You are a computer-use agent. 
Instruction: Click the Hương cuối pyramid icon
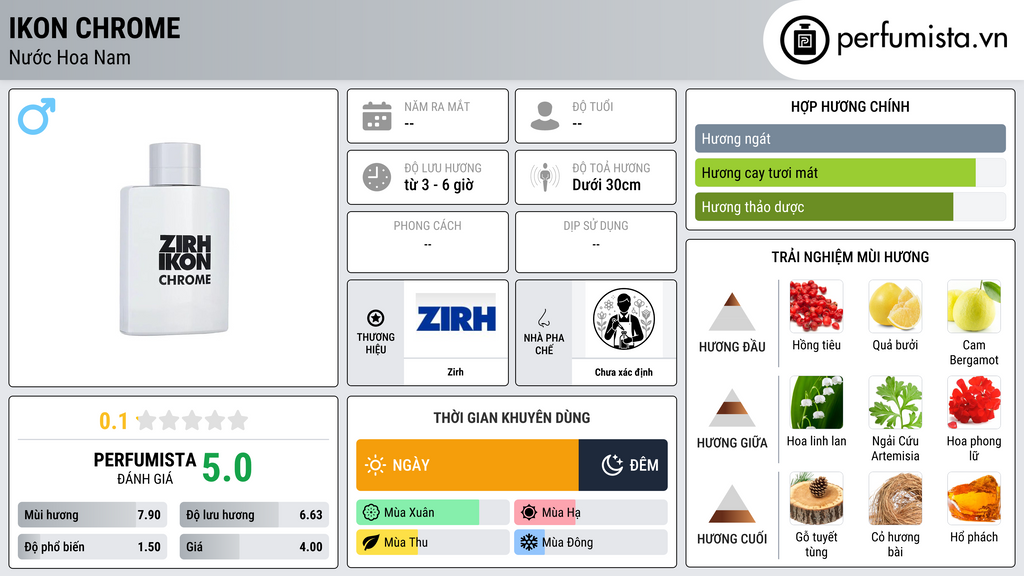point(732,504)
